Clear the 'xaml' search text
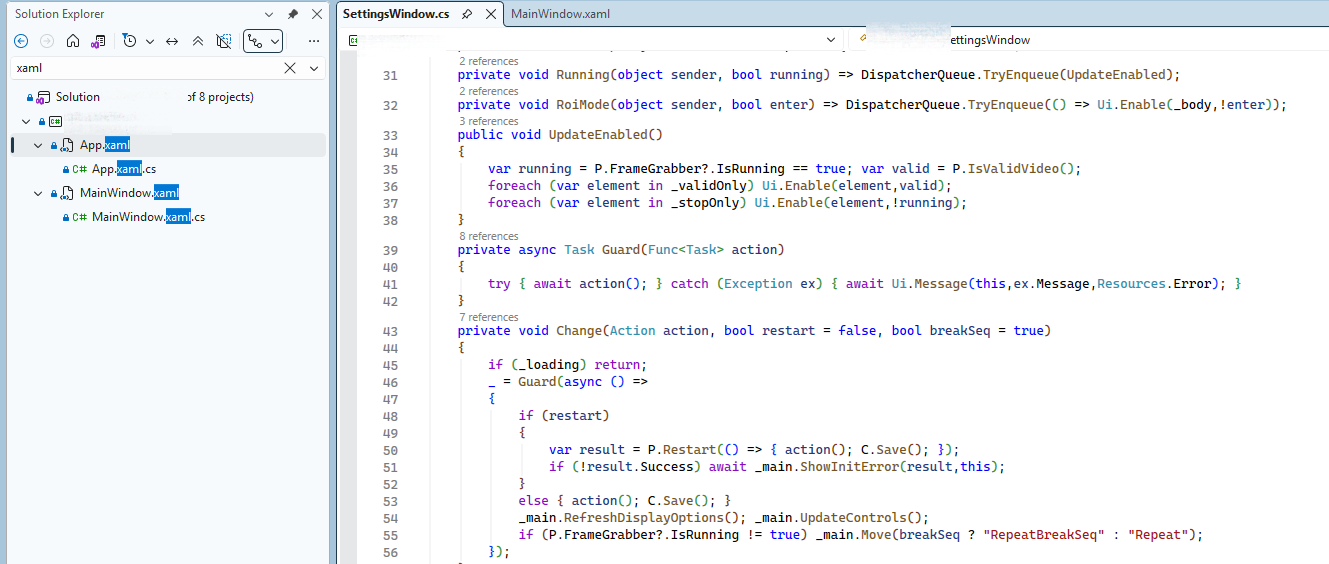 point(290,68)
